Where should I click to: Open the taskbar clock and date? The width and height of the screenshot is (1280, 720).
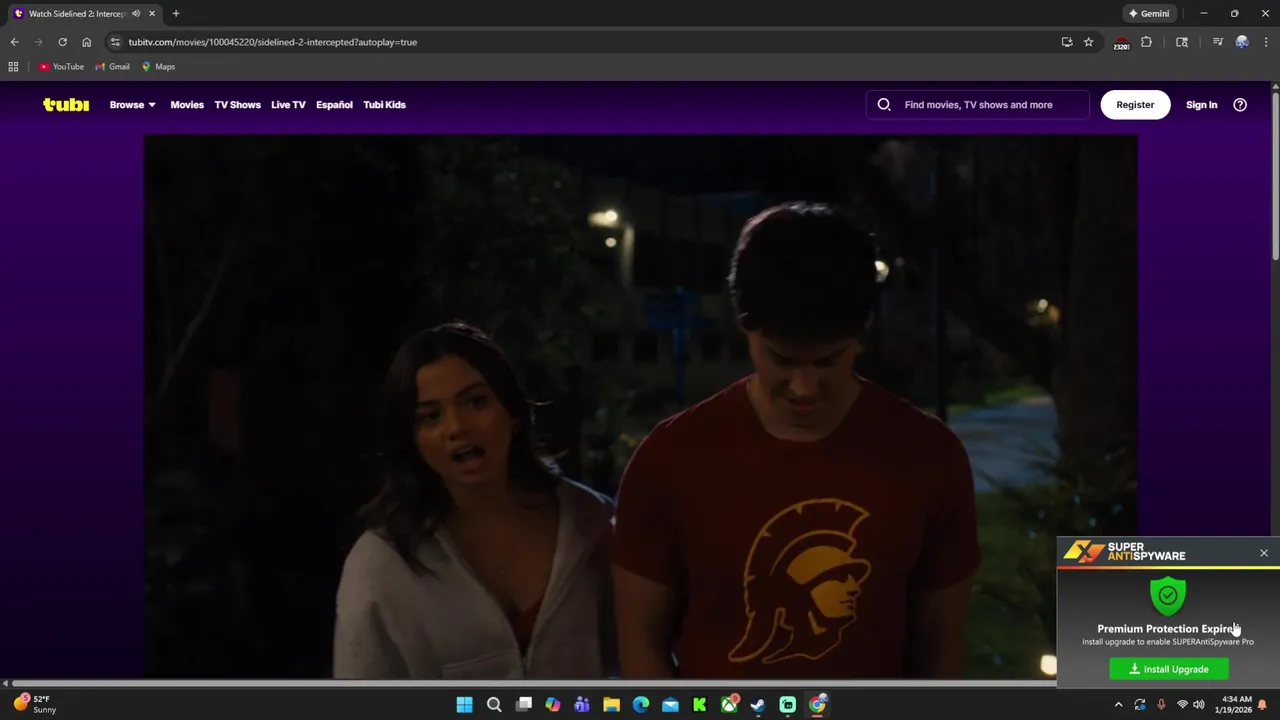click(x=1235, y=705)
